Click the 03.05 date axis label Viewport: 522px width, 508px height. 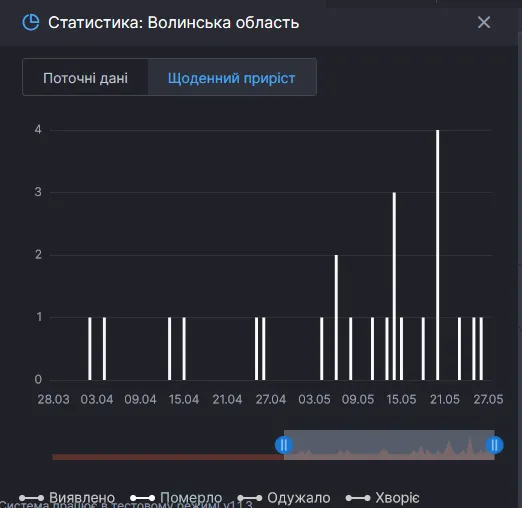(x=314, y=399)
